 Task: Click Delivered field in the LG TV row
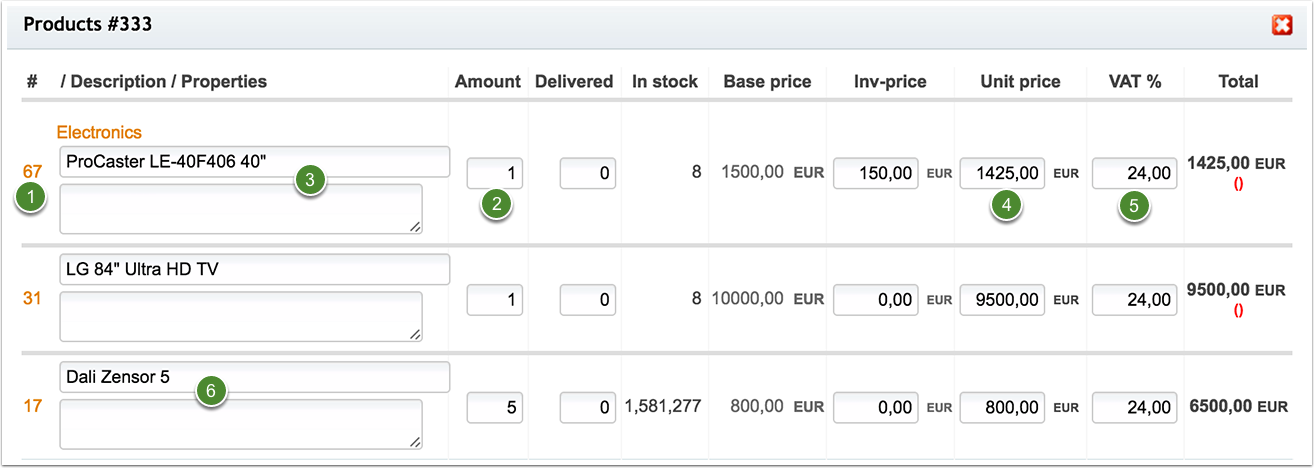coord(588,299)
